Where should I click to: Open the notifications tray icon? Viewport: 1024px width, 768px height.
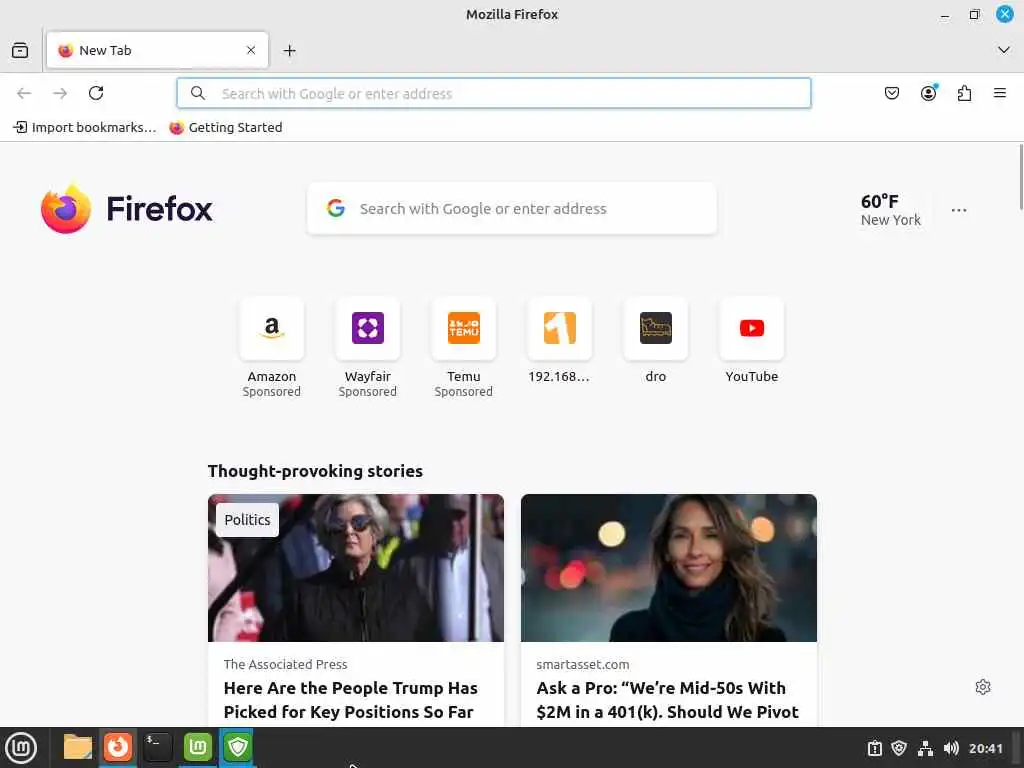click(874, 748)
